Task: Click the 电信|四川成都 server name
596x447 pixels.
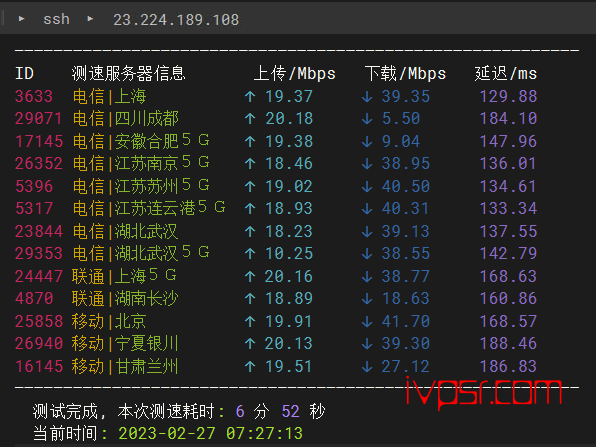Action: (x=125, y=119)
